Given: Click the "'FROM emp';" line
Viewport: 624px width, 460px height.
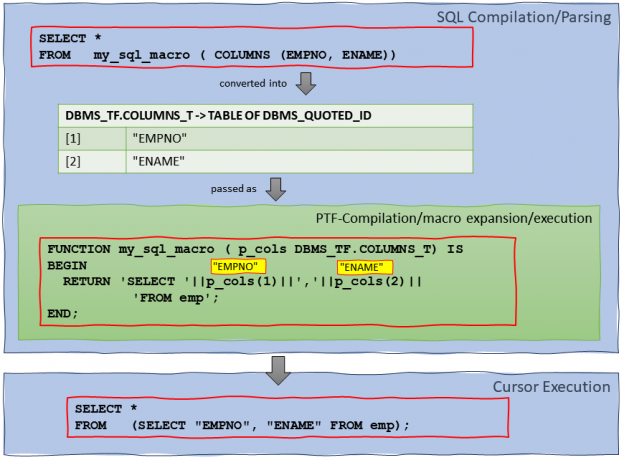Looking at the screenshot, I should tap(176, 298).
